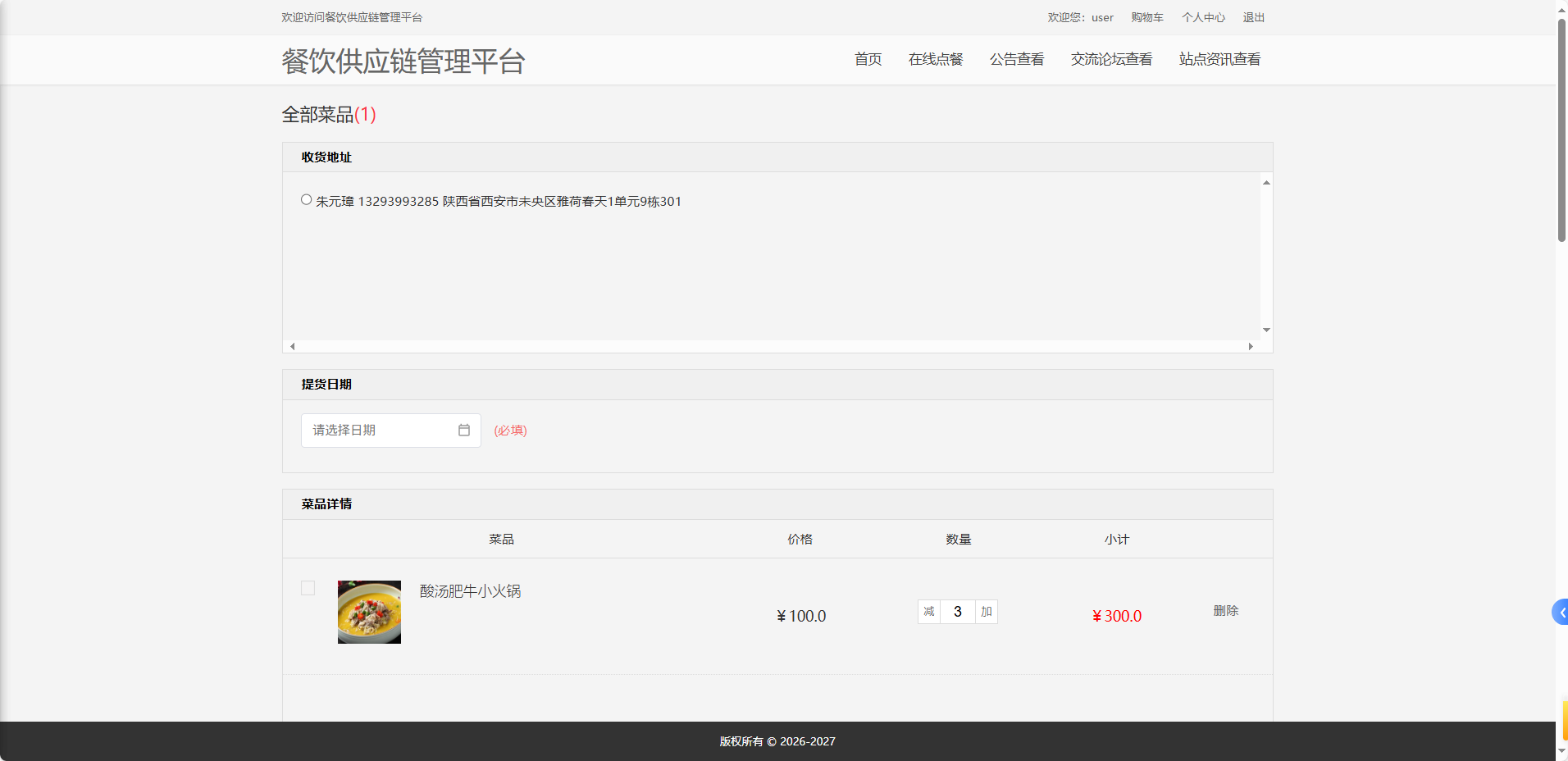Select the 朱元璋 delivery address radio button
Viewport: 1568px width, 761px height.
click(305, 198)
